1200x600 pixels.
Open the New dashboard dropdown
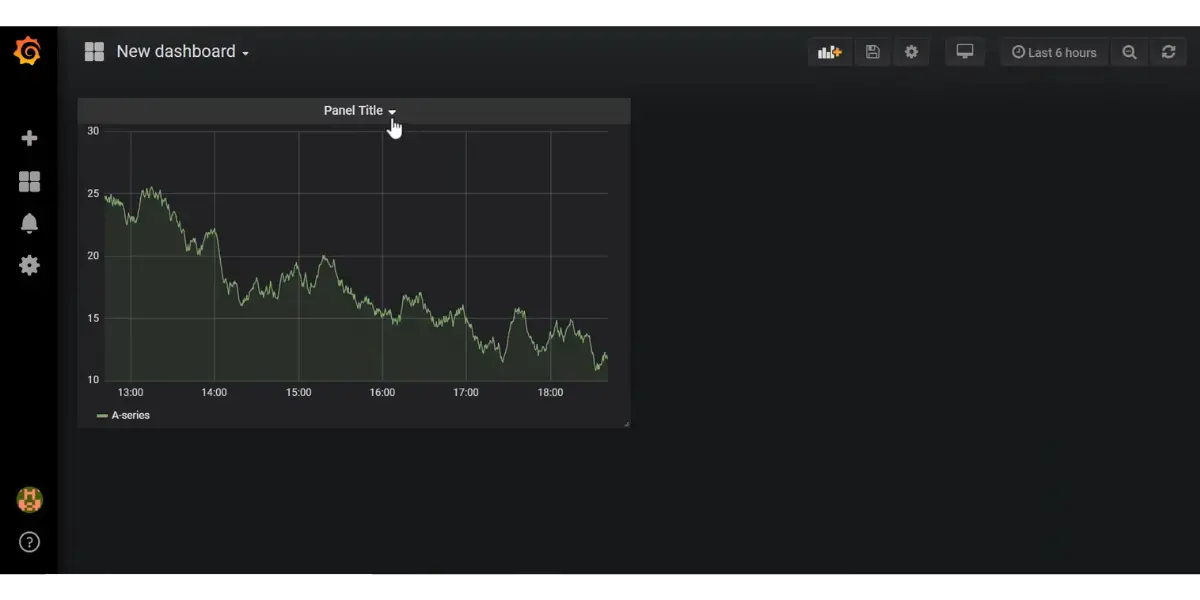(x=183, y=52)
